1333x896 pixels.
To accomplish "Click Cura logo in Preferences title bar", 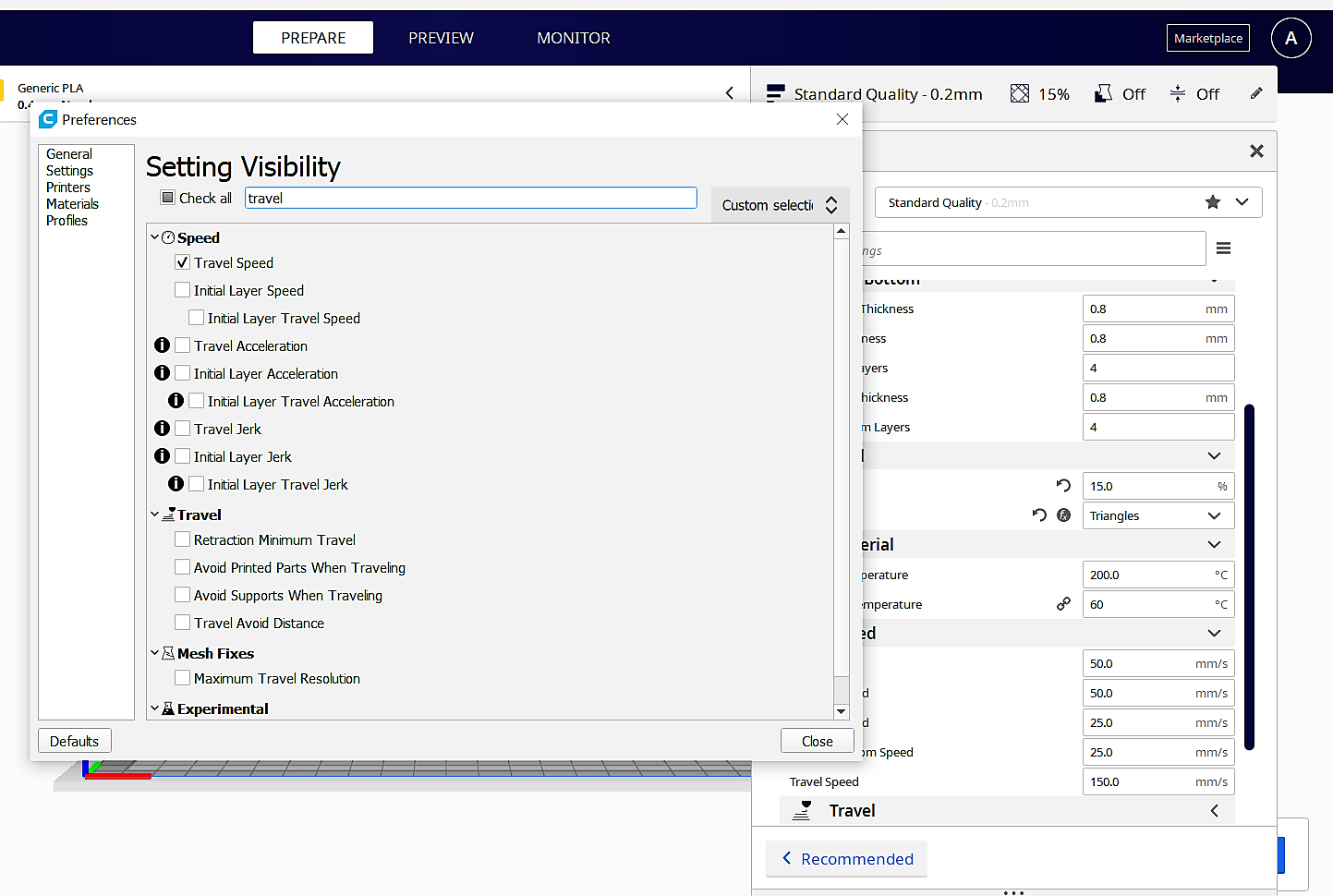I will tap(48, 119).
